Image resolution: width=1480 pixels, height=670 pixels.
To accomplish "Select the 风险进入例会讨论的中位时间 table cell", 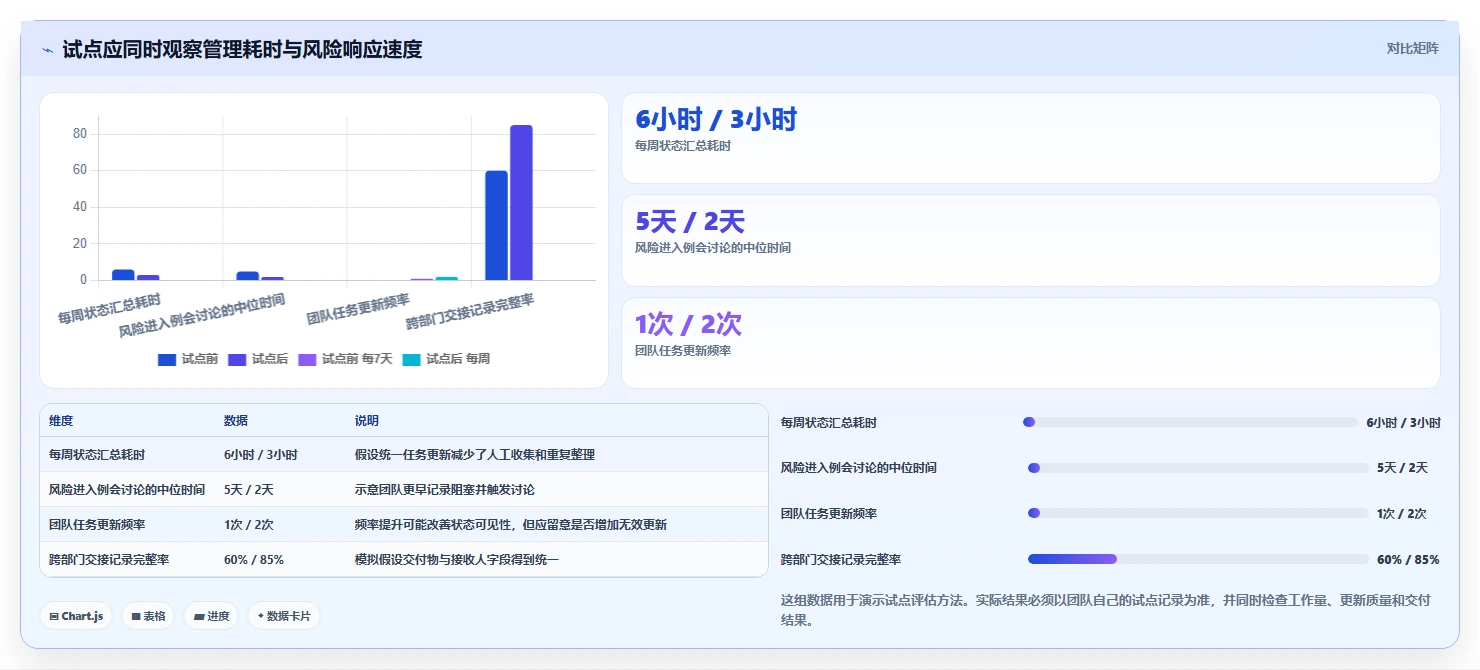I will pyautogui.click(x=127, y=490).
